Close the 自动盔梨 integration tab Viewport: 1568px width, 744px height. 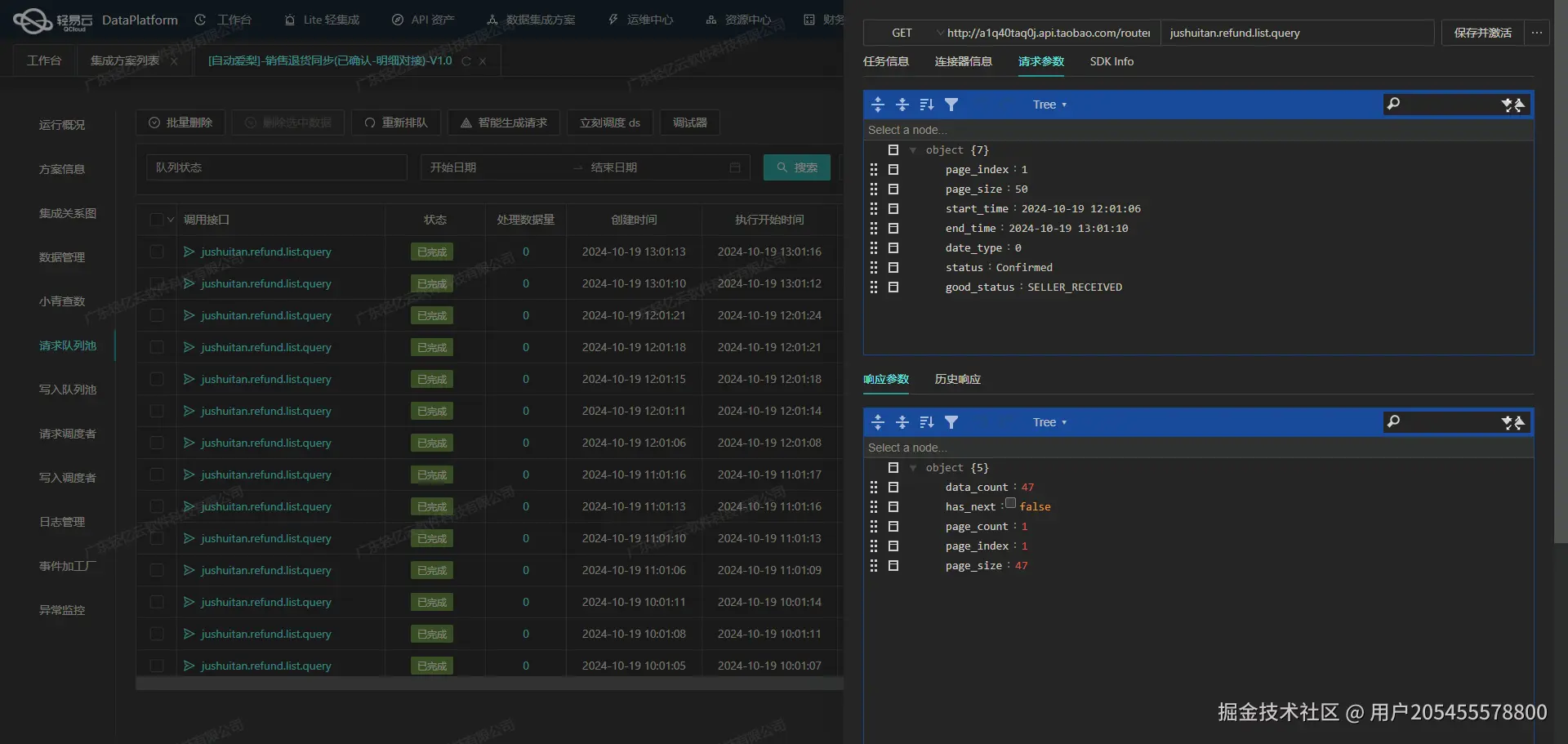(x=483, y=61)
